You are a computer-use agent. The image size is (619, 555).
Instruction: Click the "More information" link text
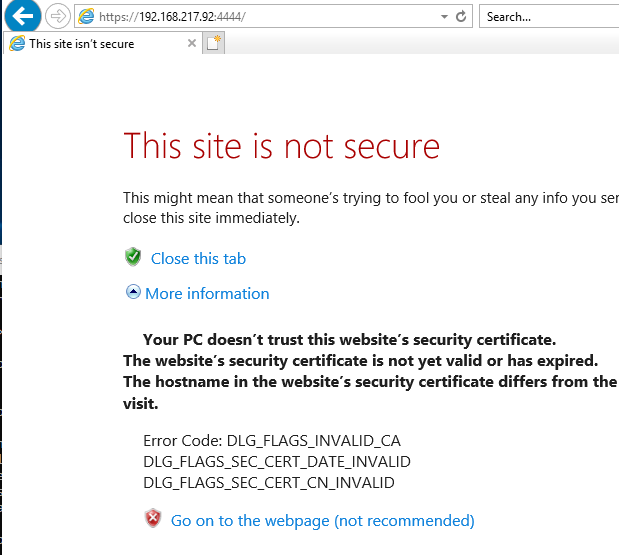[207, 293]
